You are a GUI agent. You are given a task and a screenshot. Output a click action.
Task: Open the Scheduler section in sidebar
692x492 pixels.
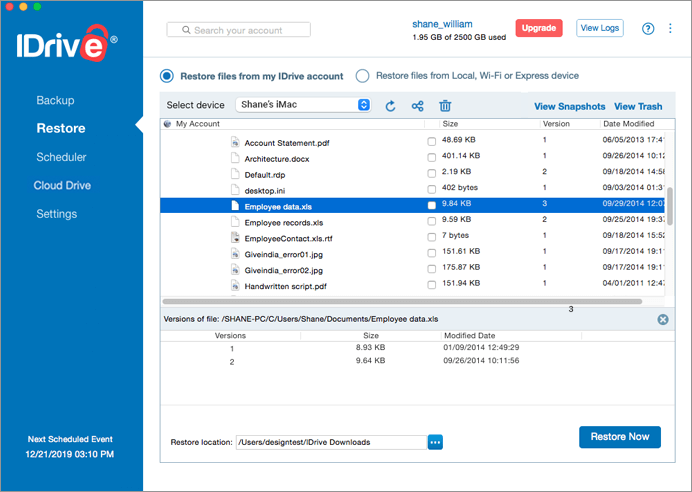point(61,157)
